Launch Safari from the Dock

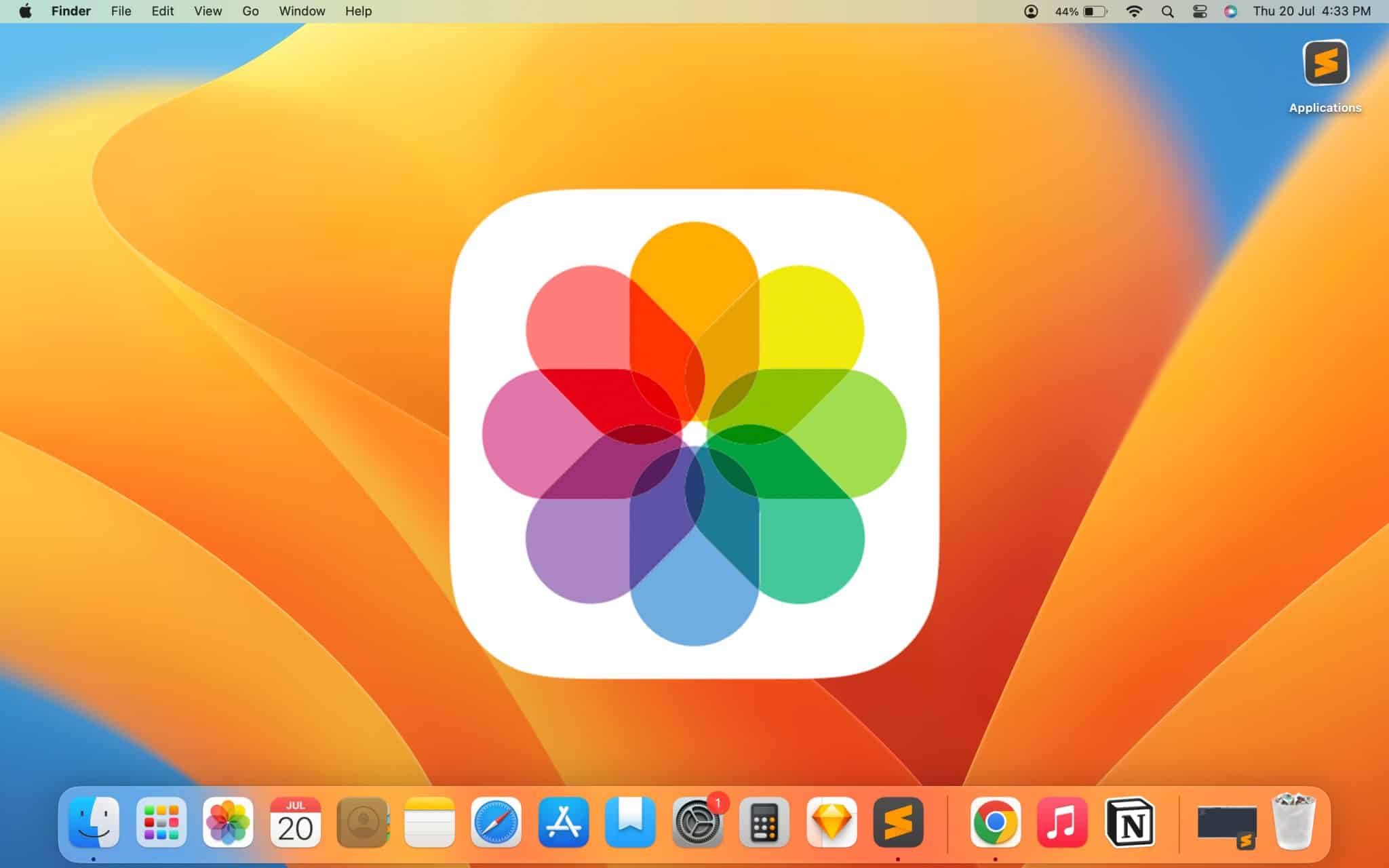[496, 823]
